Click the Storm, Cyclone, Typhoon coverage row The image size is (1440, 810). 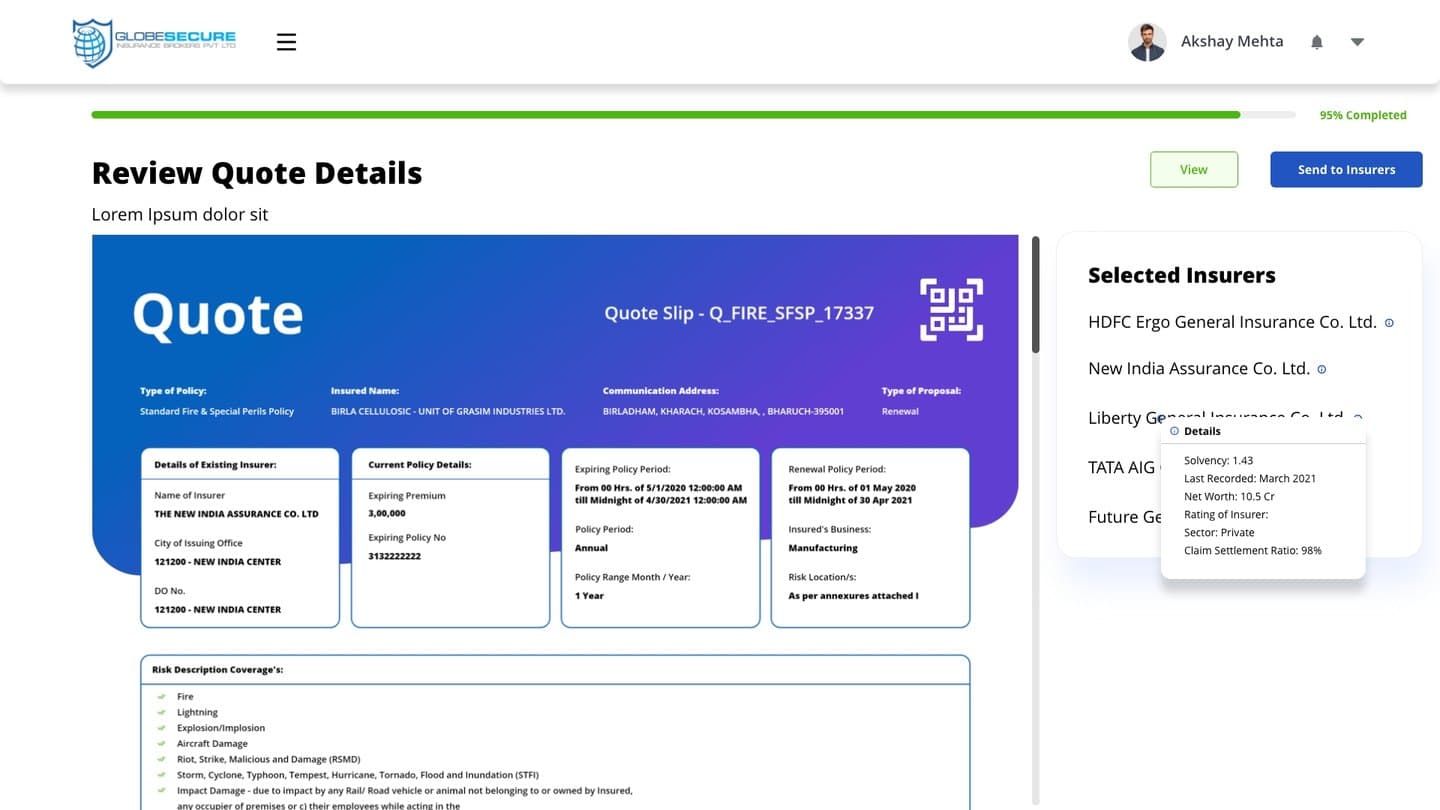(x=360, y=775)
